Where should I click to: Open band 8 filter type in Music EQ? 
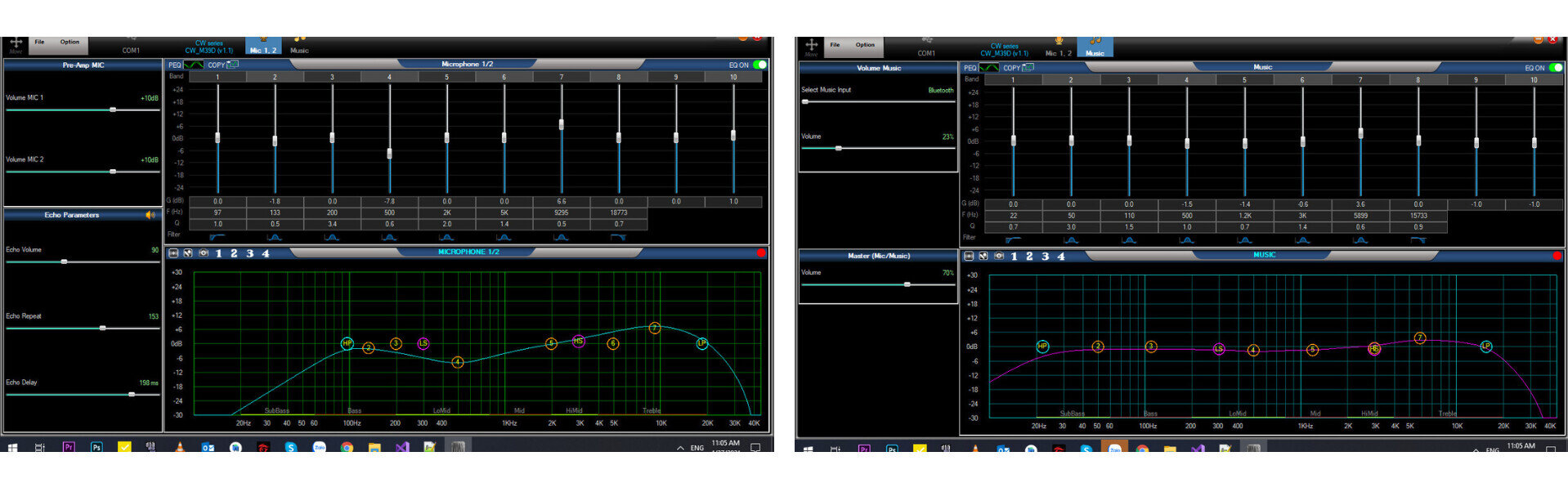pos(1418,239)
